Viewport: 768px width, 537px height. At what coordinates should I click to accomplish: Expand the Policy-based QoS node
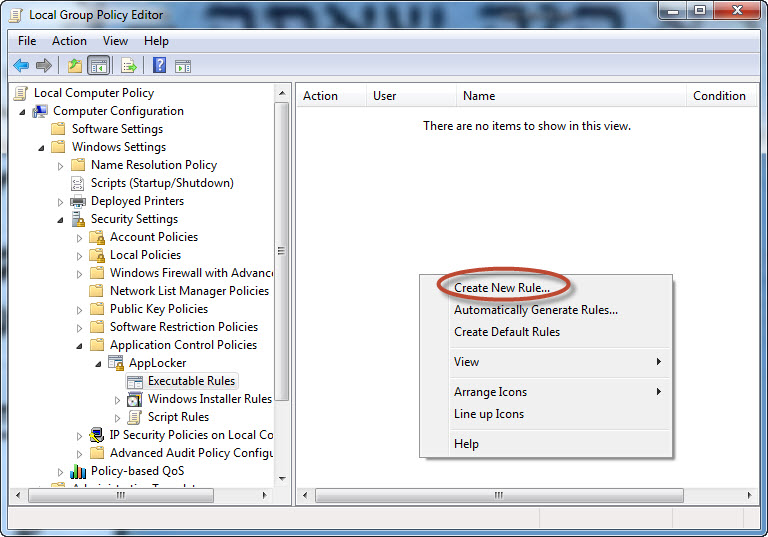click(60, 472)
